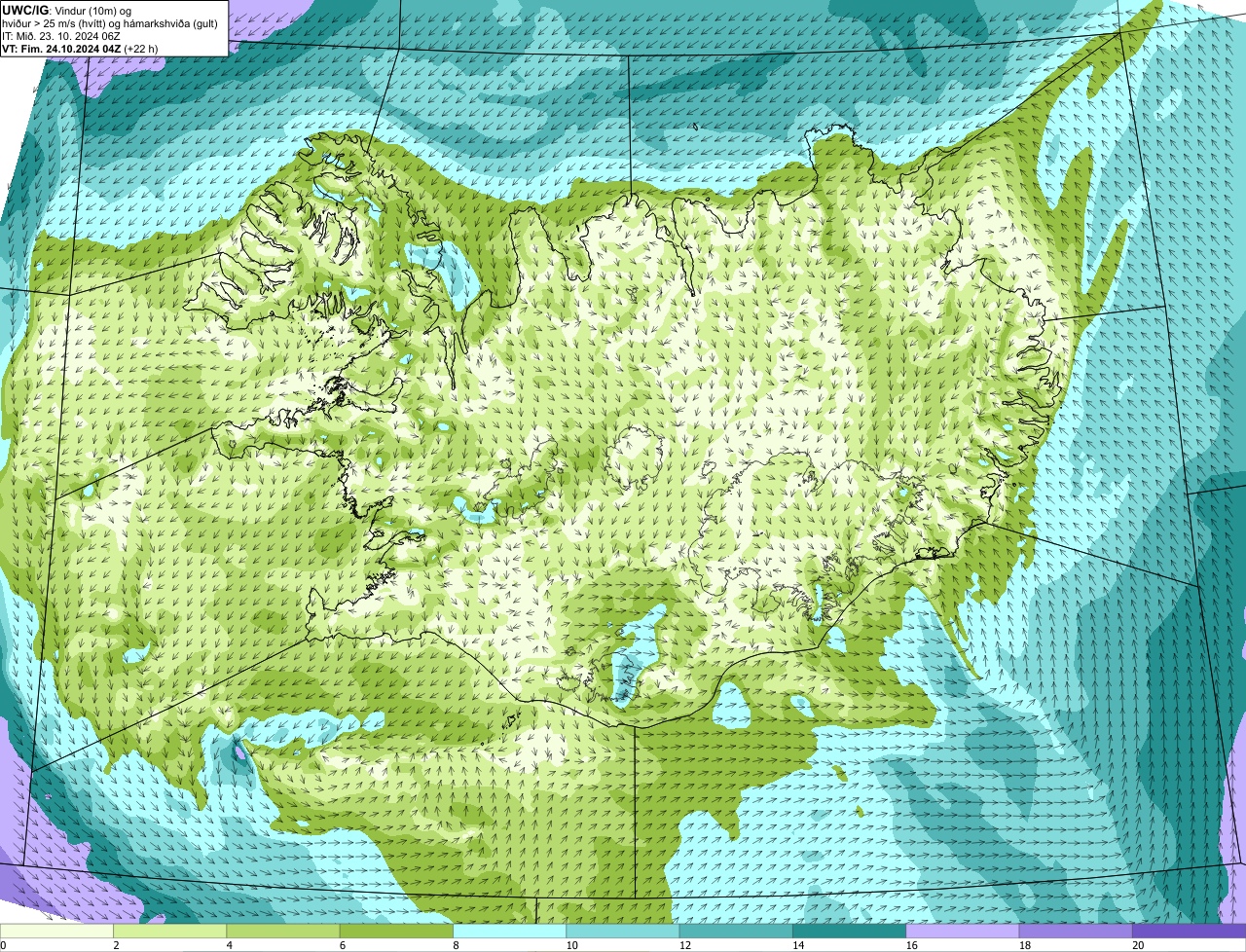Click the light teal 10–12 m/s legend swatch
This screenshot has width=1246, height=952.
tap(623, 931)
